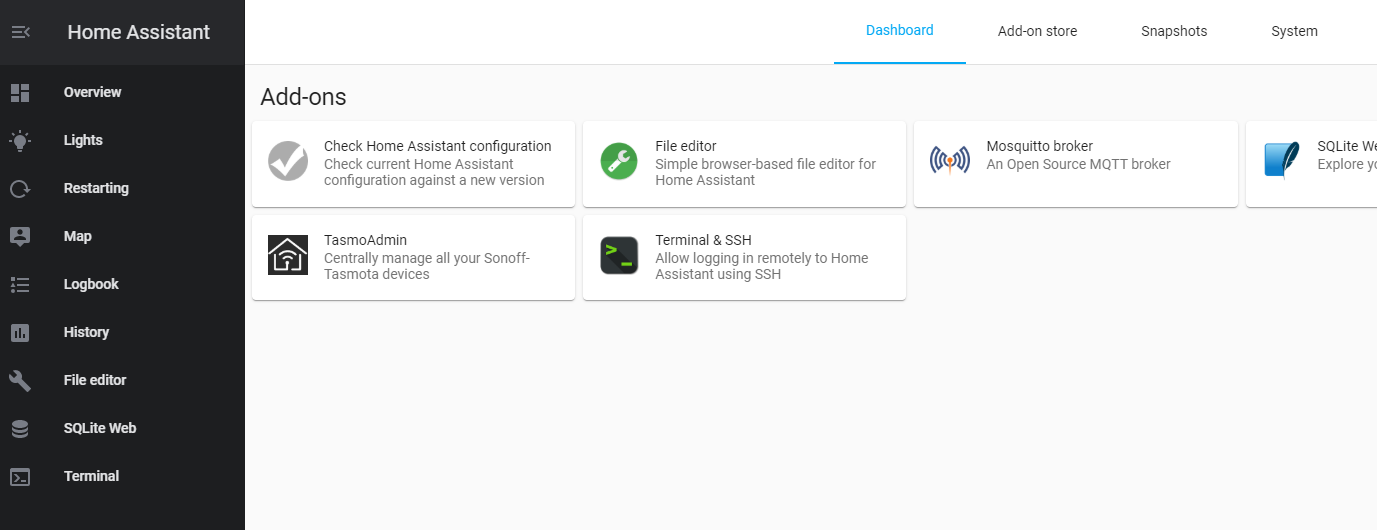The image size is (1377, 530).
Task: Go to the System tab
Action: click(x=1294, y=31)
